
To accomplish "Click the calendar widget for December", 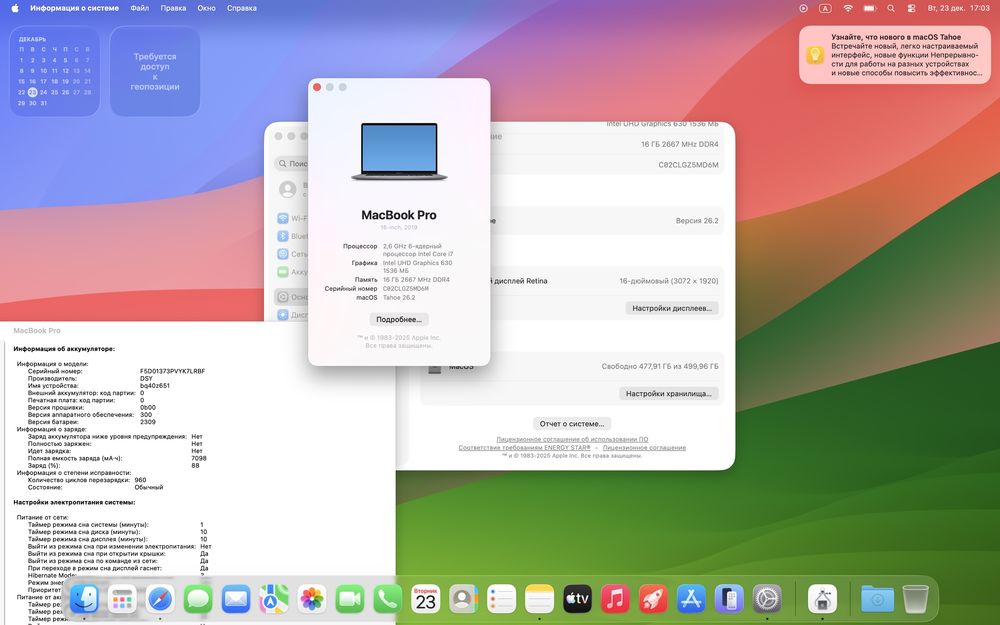I will 54,71.
